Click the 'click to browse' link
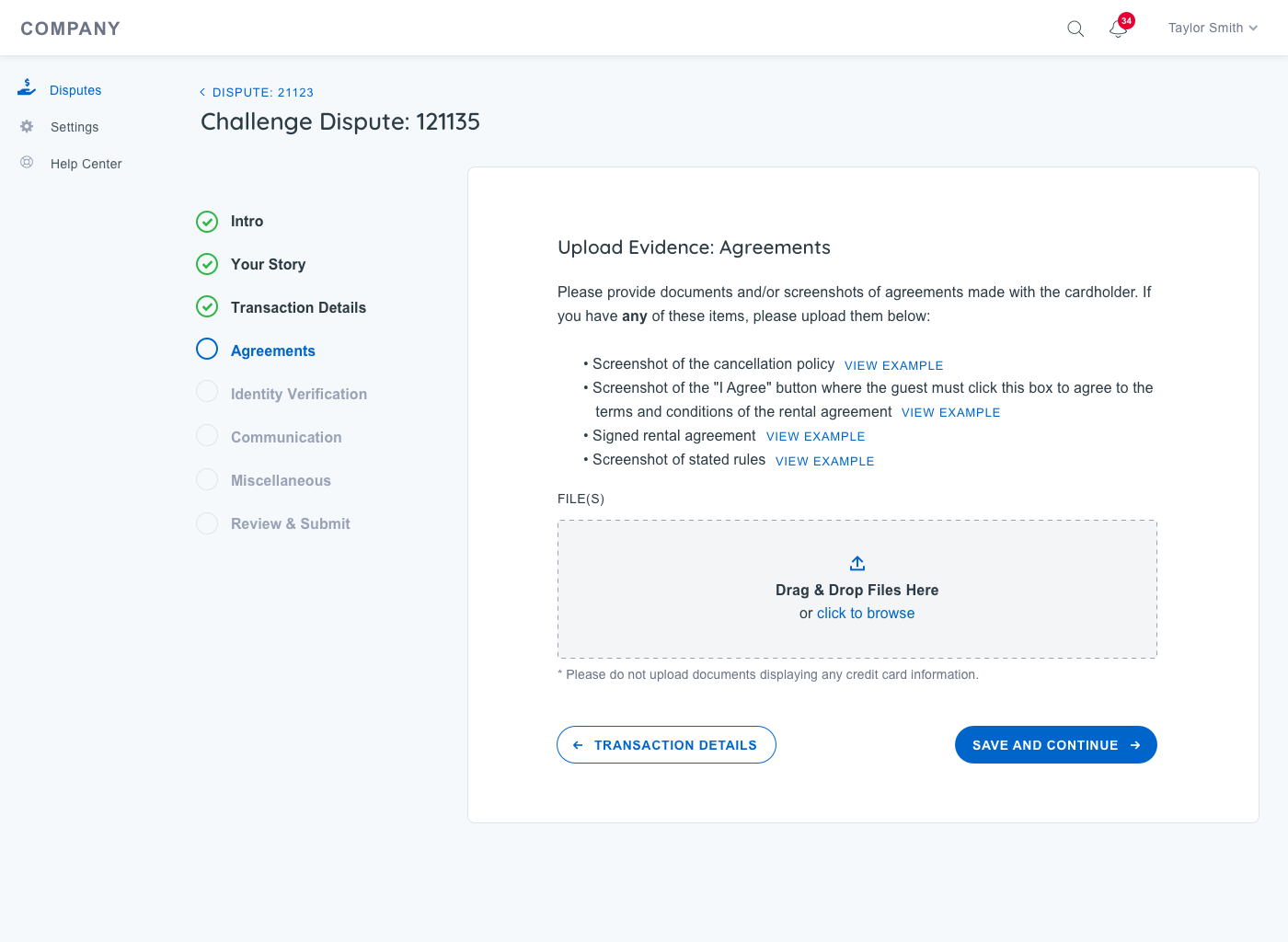The height and width of the screenshot is (942, 1288). click(x=865, y=614)
